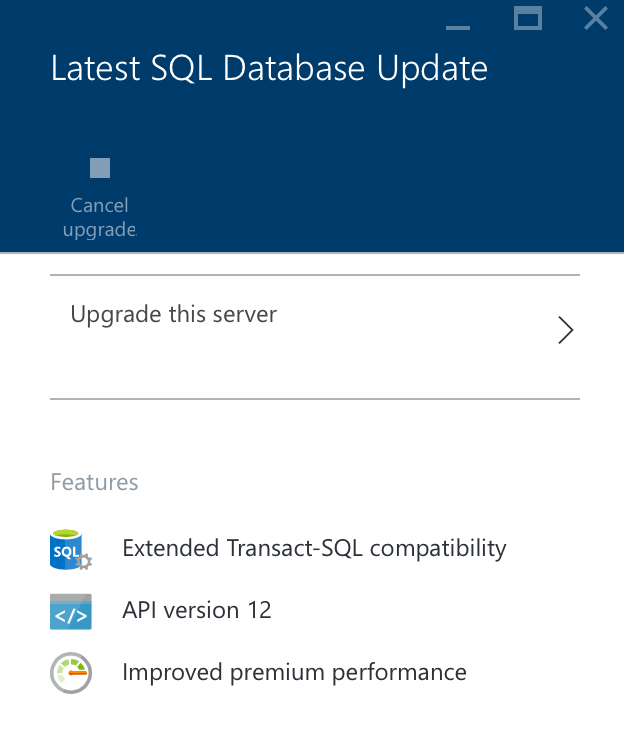Click the Features section heading
The height and width of the screenshot is (730, 624).
tap(94, 482)
